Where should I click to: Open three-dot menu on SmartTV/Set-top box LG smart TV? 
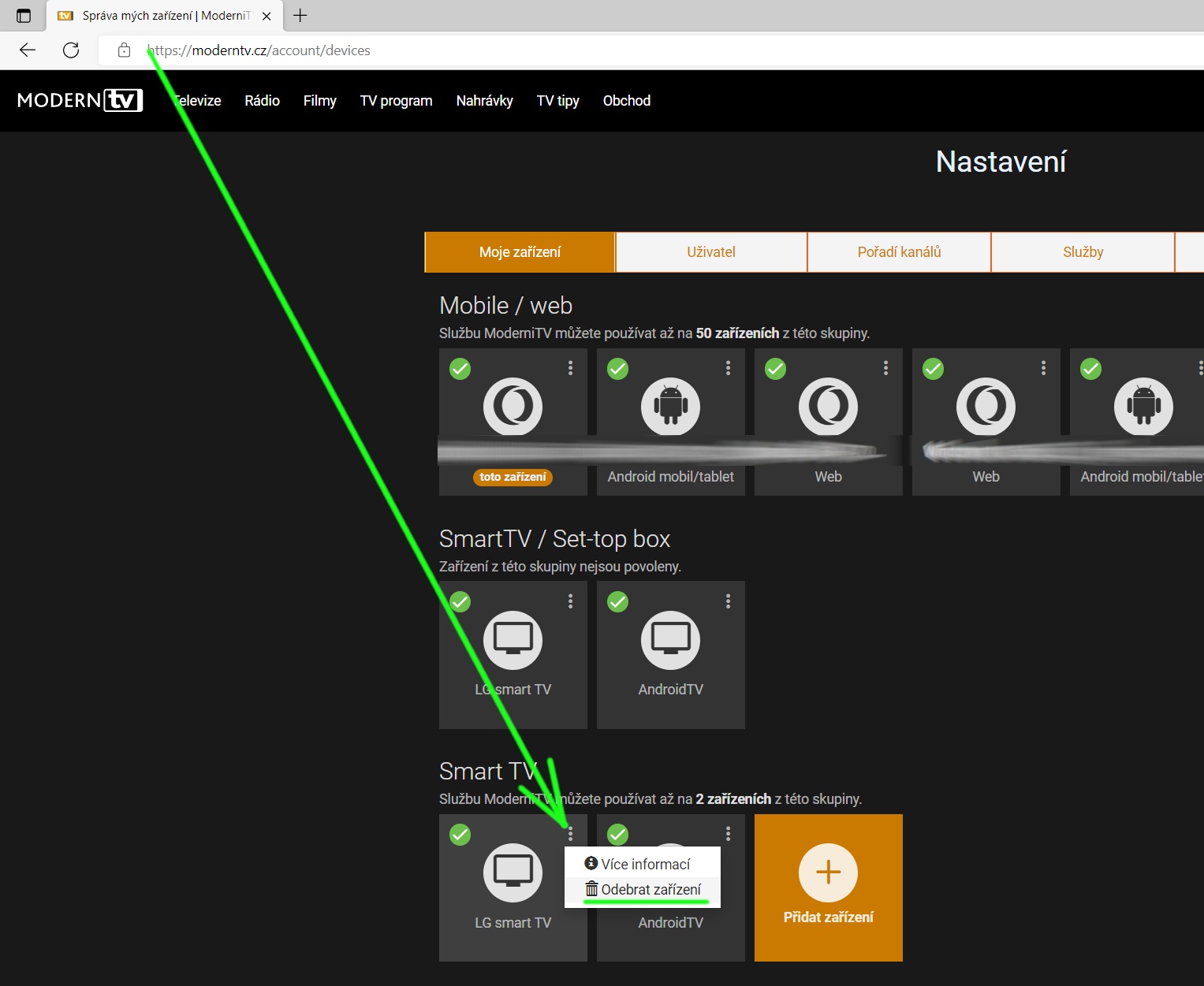(571, 601)
